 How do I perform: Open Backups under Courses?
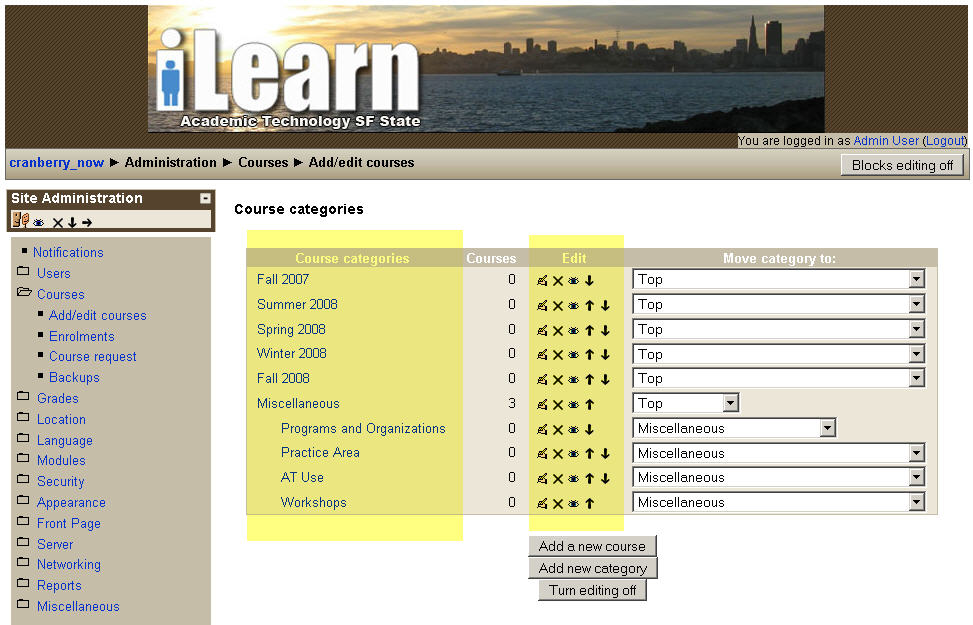coord(74,377)
